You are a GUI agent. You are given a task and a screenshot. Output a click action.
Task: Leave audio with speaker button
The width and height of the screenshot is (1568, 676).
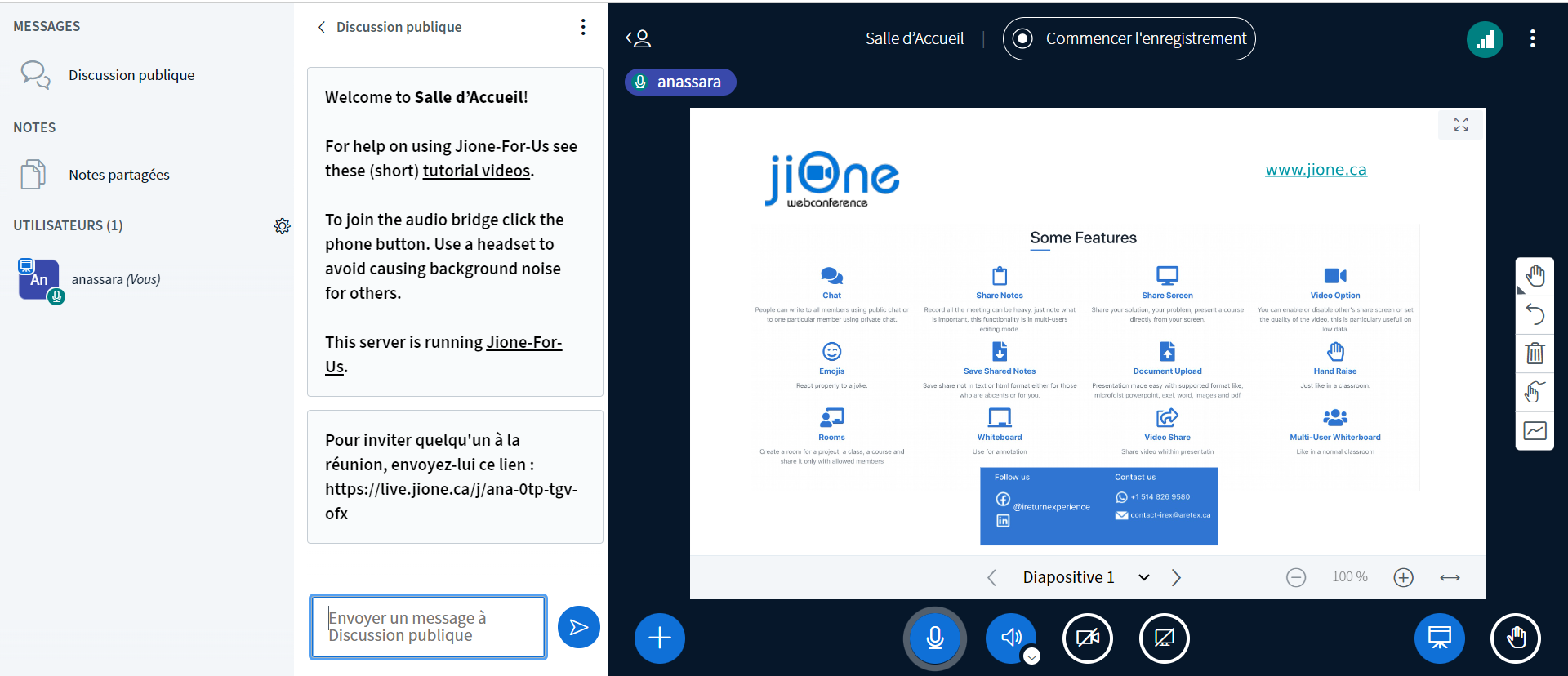(1011, 638)
